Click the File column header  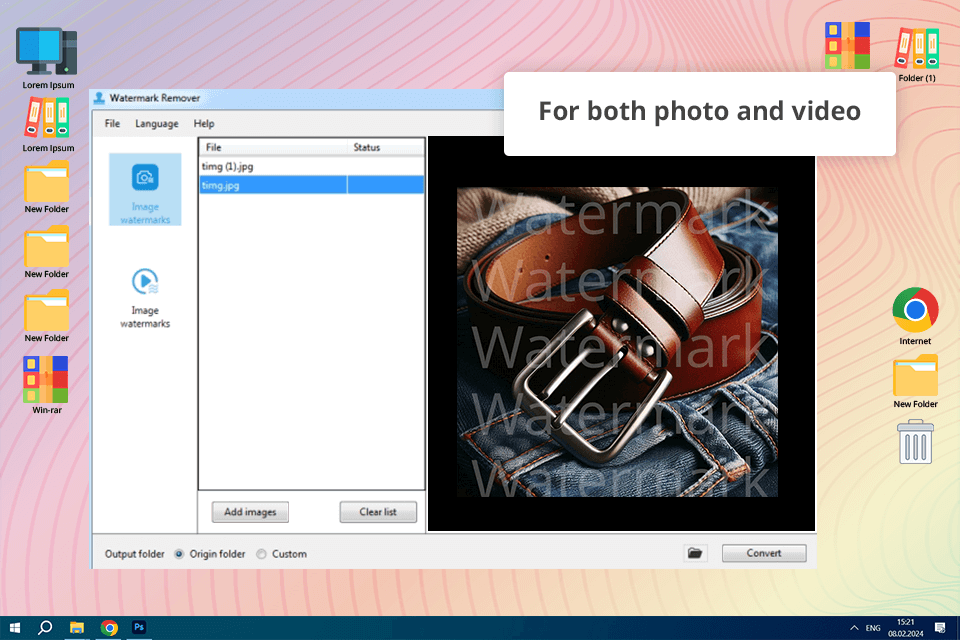(273, 147)
